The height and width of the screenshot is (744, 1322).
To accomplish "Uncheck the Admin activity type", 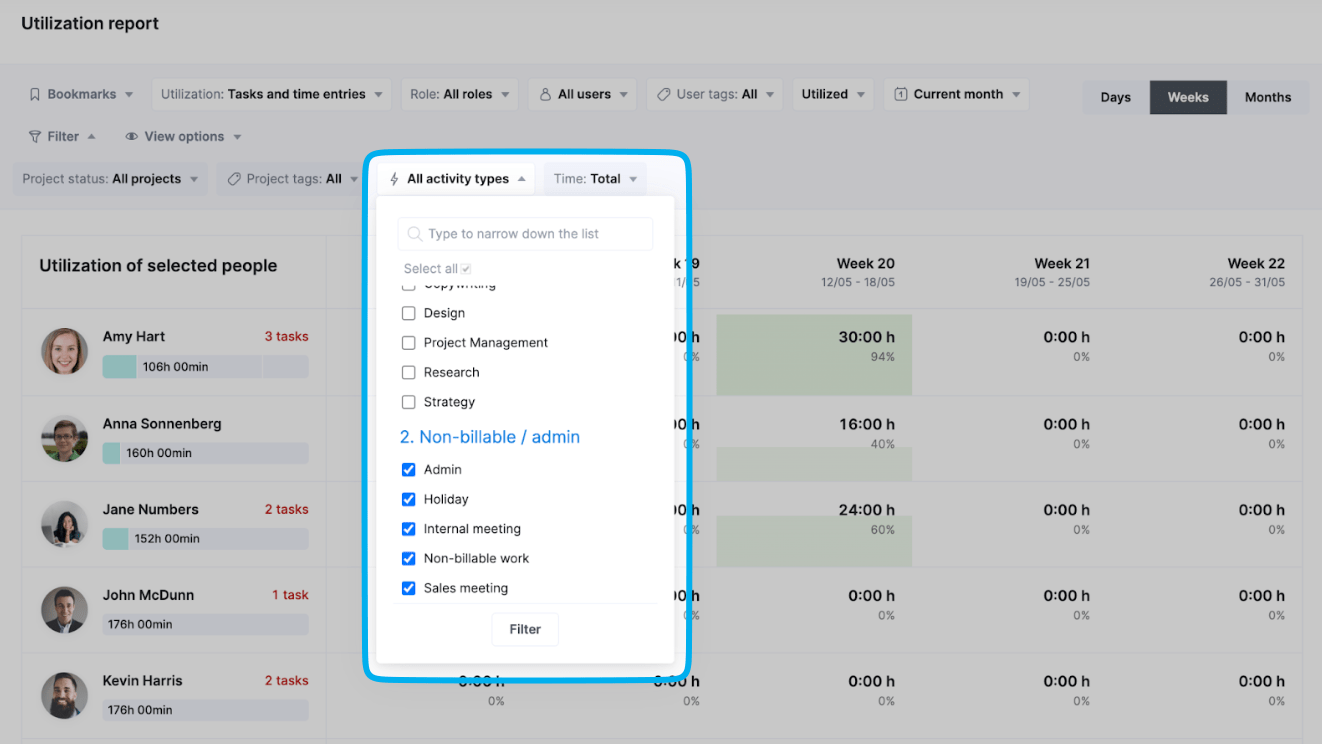I will coord(408,469).
